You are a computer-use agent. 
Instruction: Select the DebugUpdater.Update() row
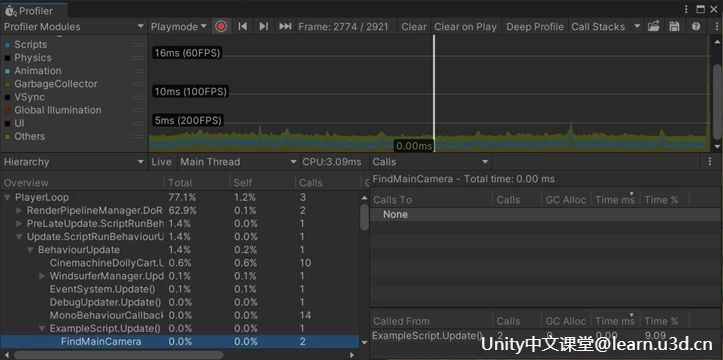click(180, 302)
